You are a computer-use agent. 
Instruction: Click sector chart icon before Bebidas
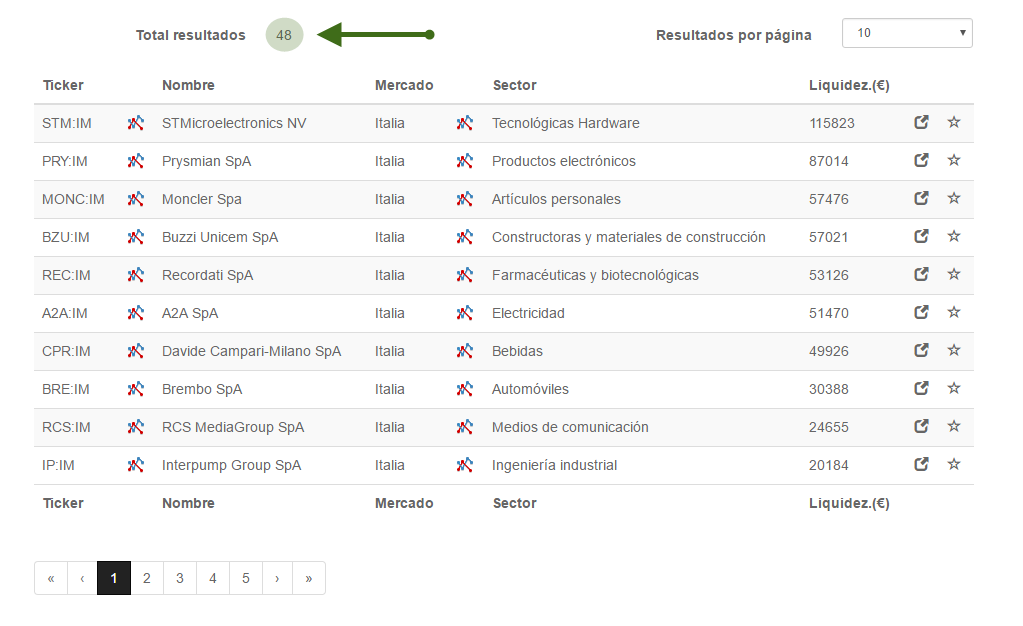tap(465, 351)
